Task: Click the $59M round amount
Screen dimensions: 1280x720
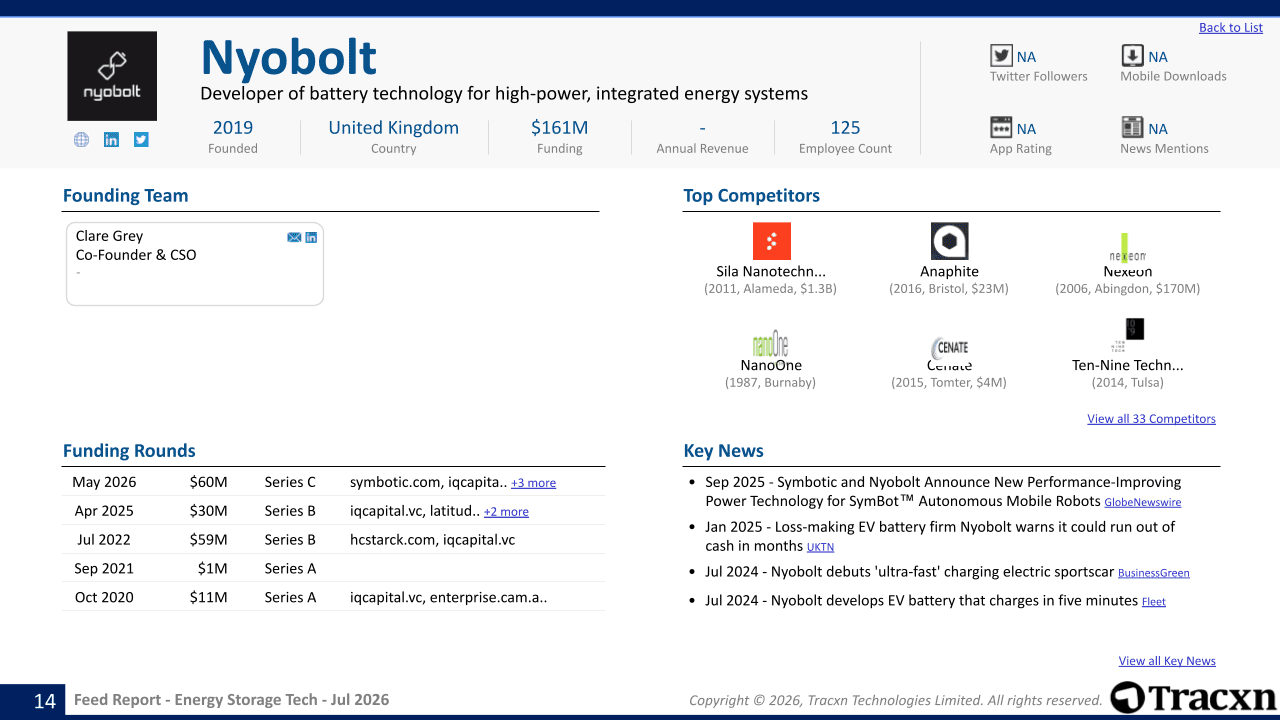Action: pyautogui.click(x=208, y=540)
